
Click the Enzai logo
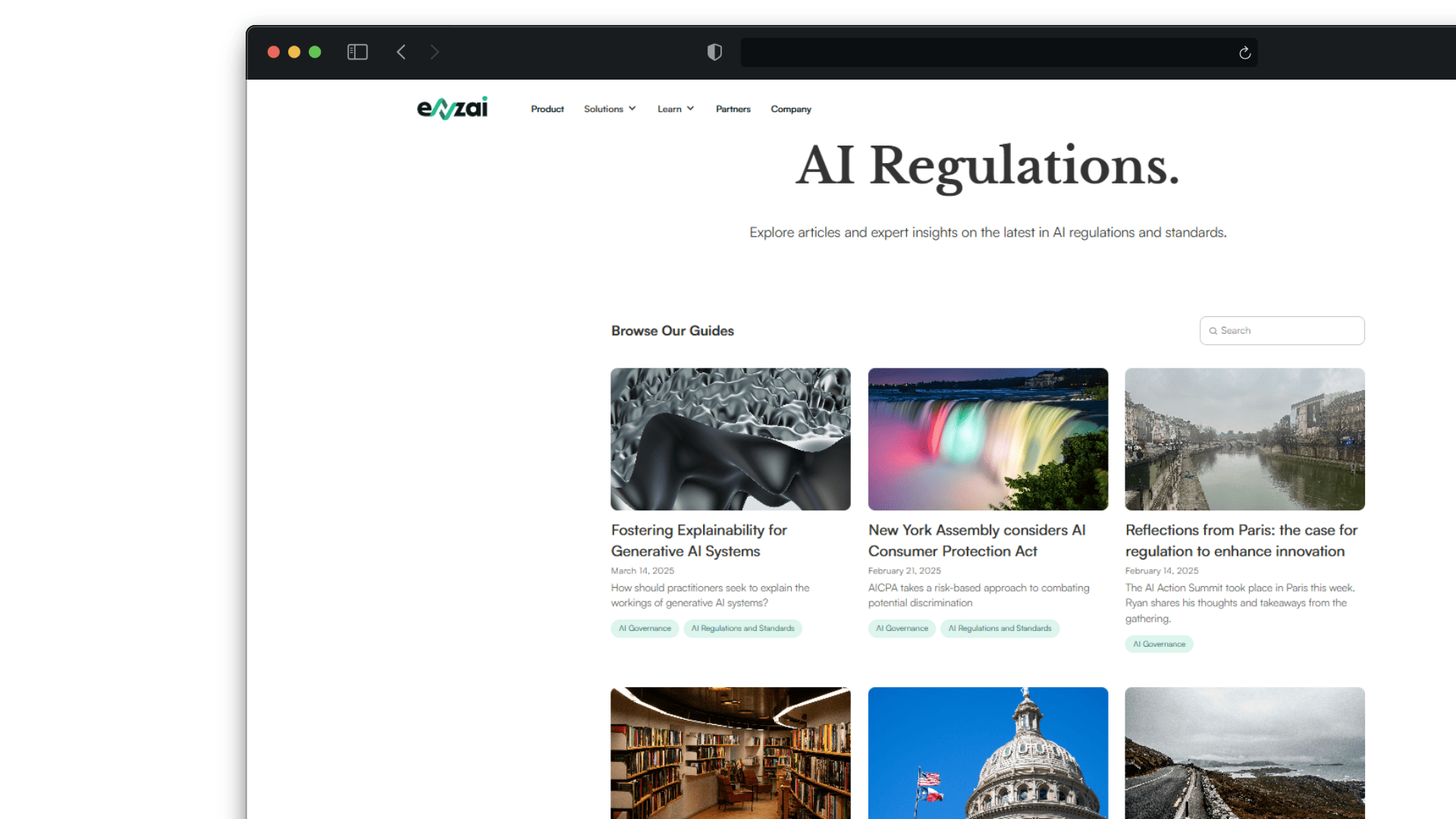pyautogui.click(x=452, y=108)
